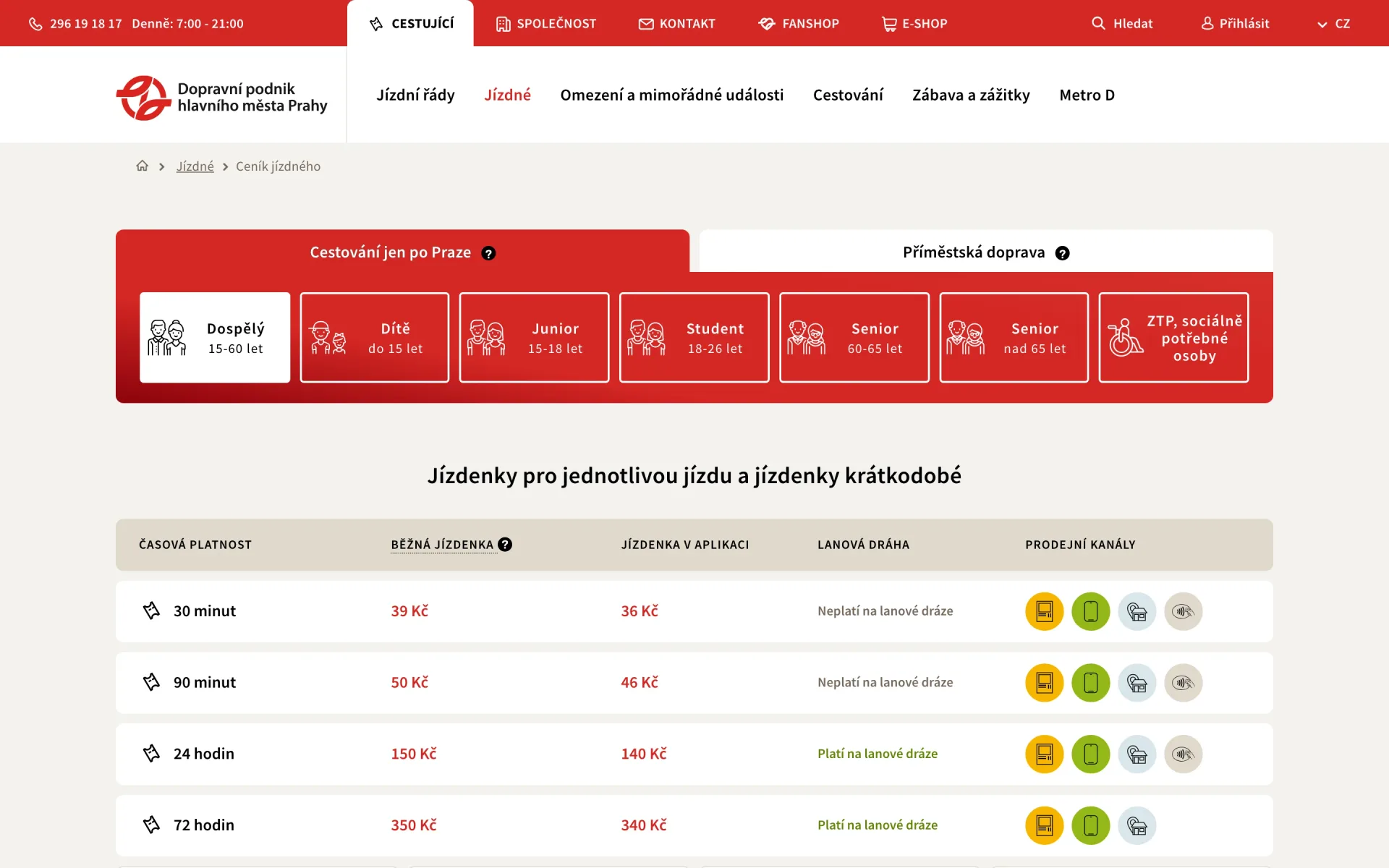
Task: Click the shop sales channel icon in the 90 minut row
Action: point(1137,683)
